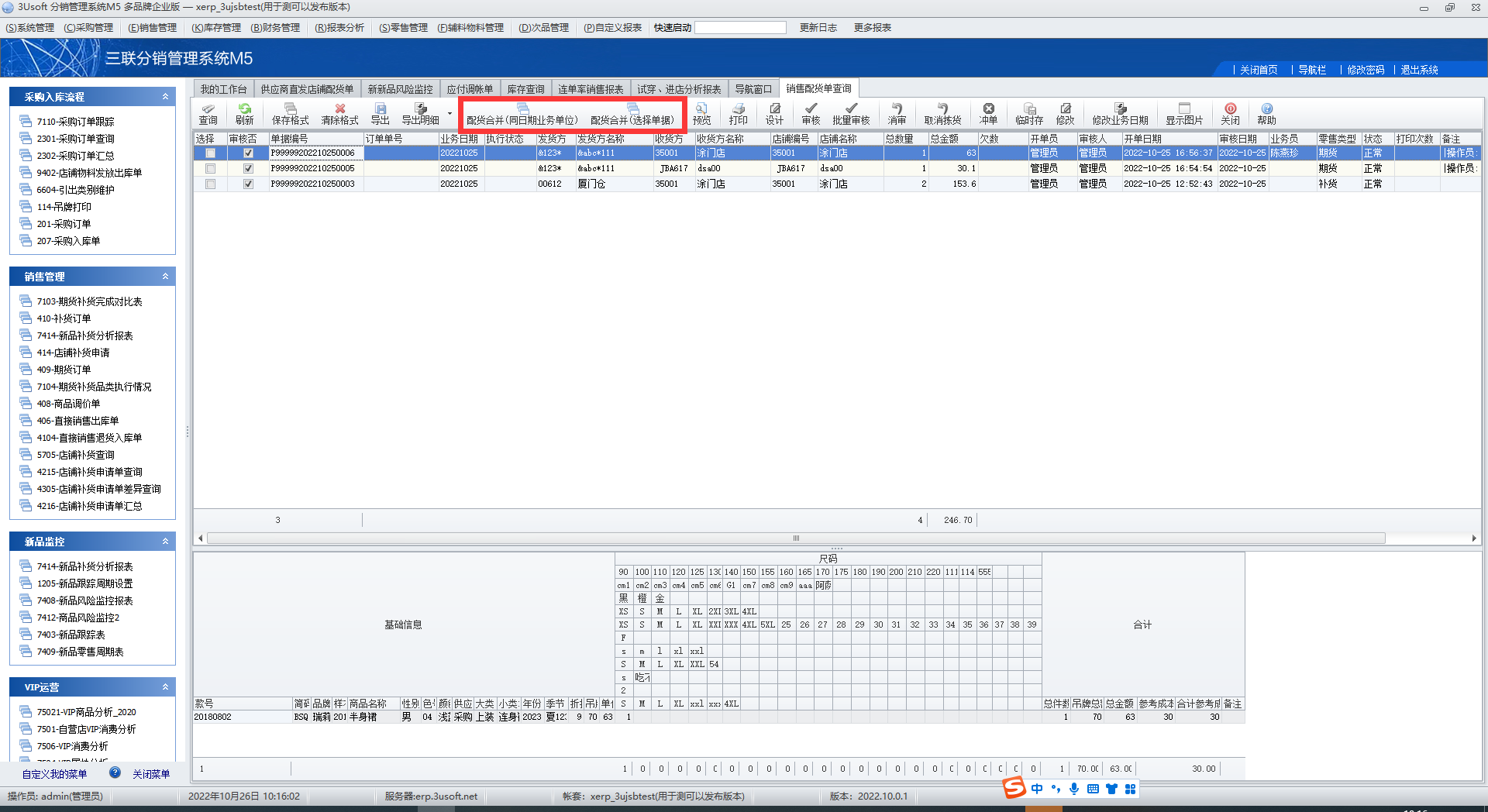1488x812 pixels.
Task: Click the 关闭菜单 link
Action: pyautogui.click(x=151, y=774)
